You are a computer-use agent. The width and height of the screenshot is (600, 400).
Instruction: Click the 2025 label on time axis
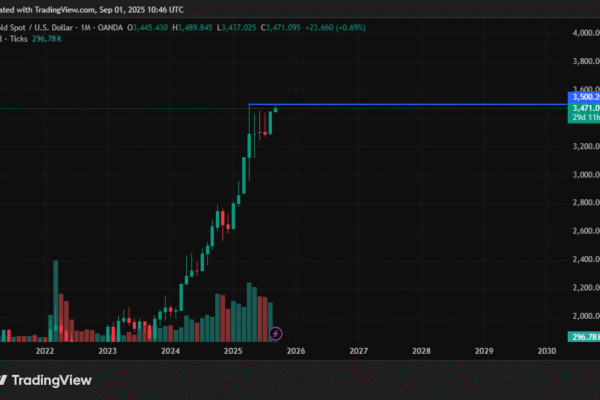click(233, 352)
